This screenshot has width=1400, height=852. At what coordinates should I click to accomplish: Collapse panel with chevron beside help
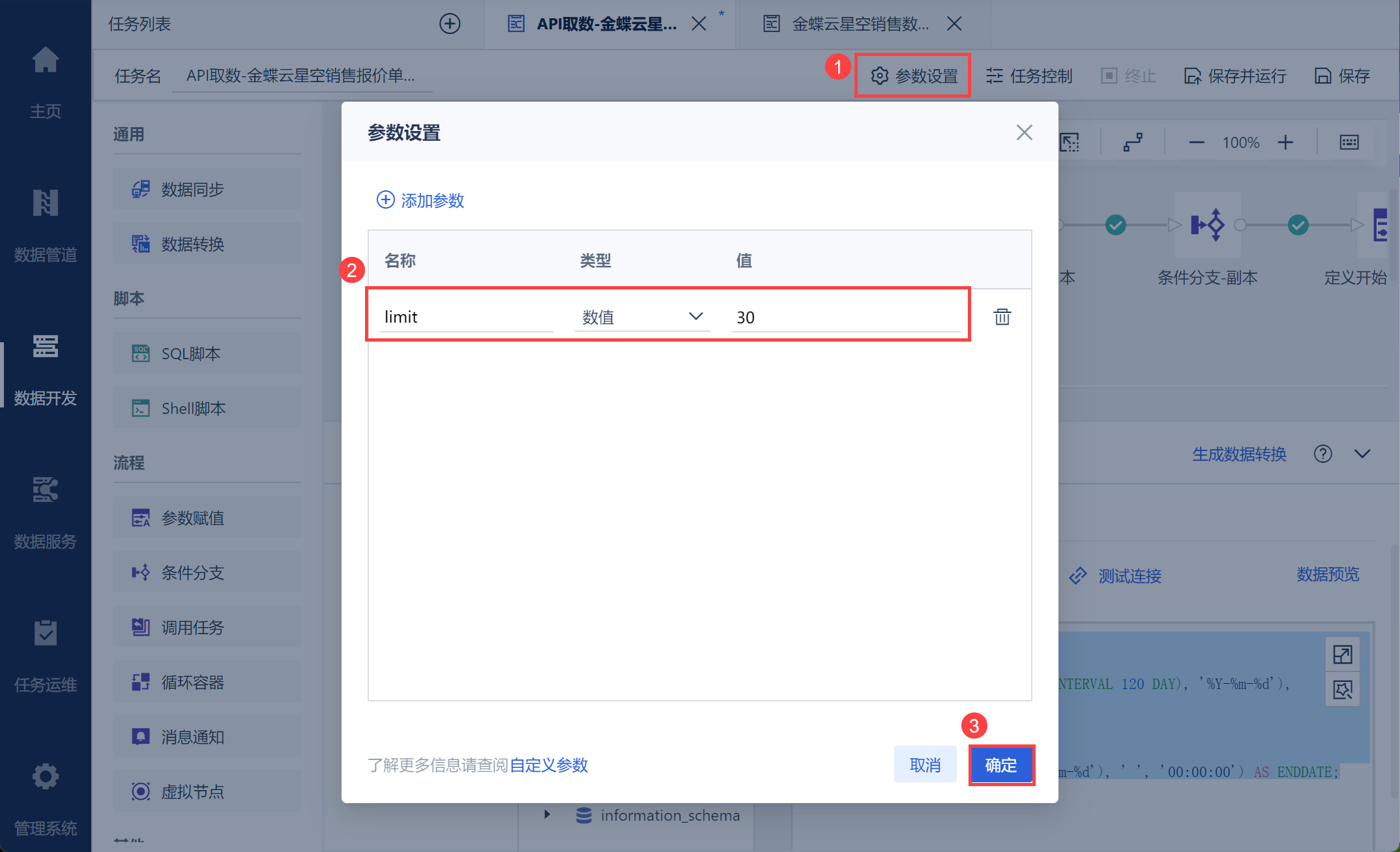[x=1362, y=454]
